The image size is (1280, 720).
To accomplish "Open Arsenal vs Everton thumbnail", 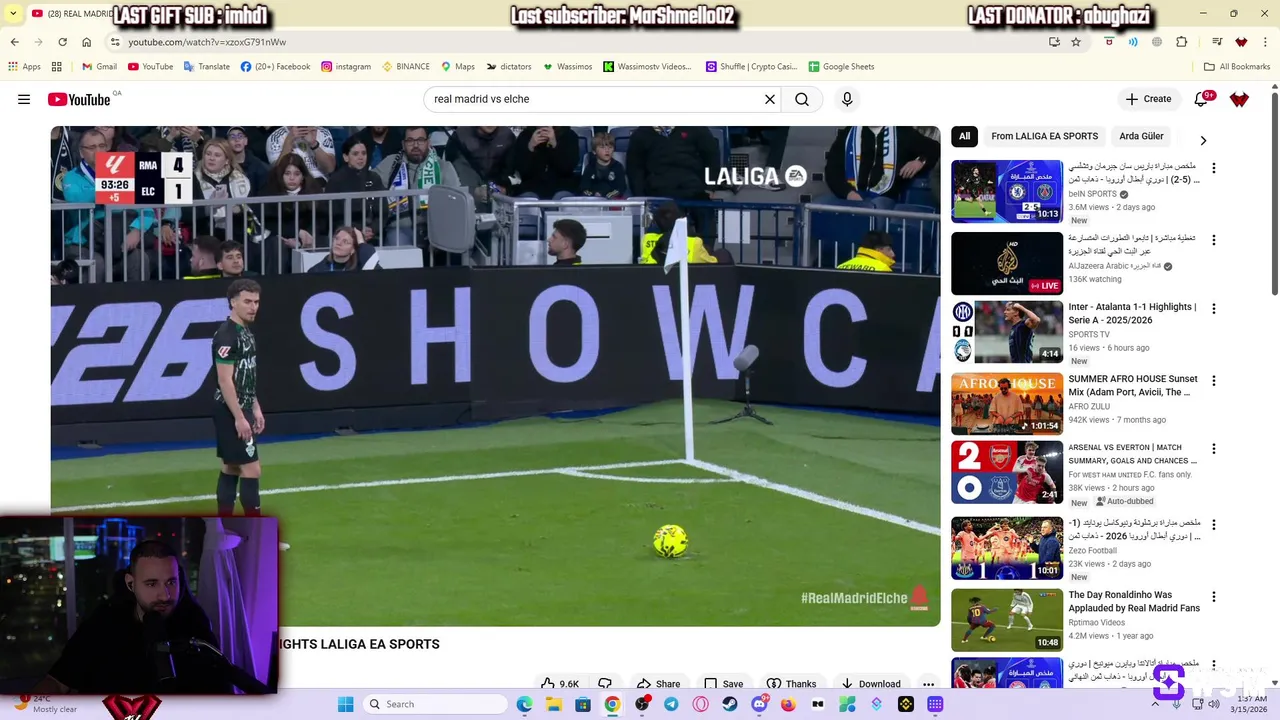I will click(1007, 472).
